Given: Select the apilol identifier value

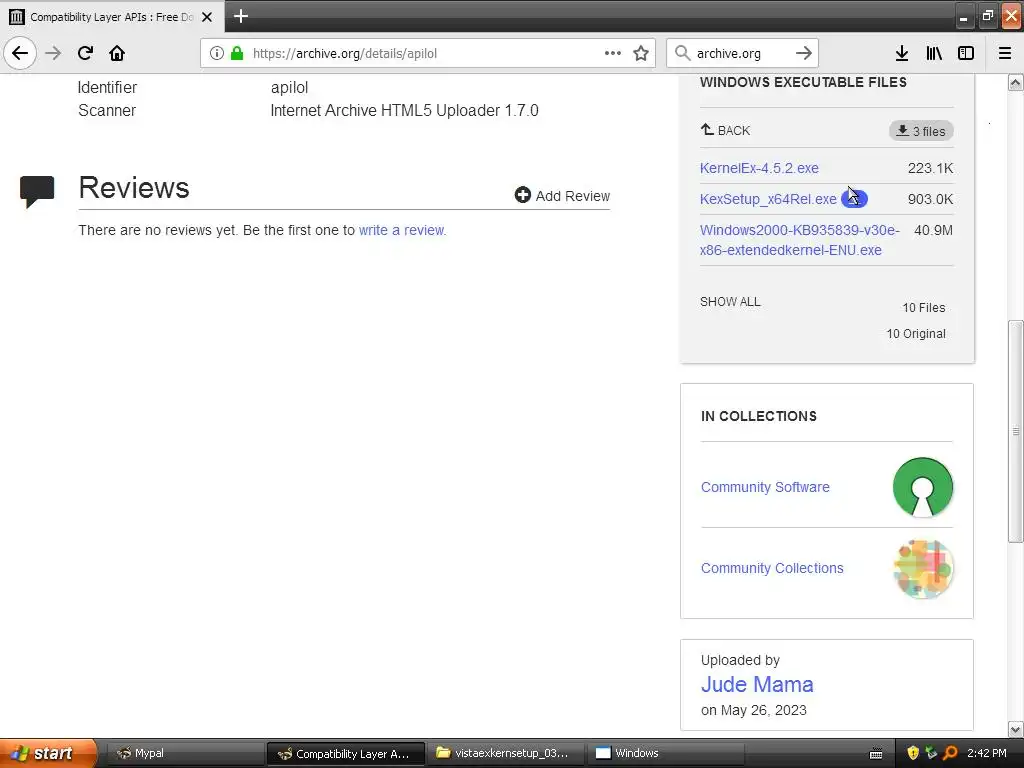Looking at the screenshot, I should (x=289, y=88).
